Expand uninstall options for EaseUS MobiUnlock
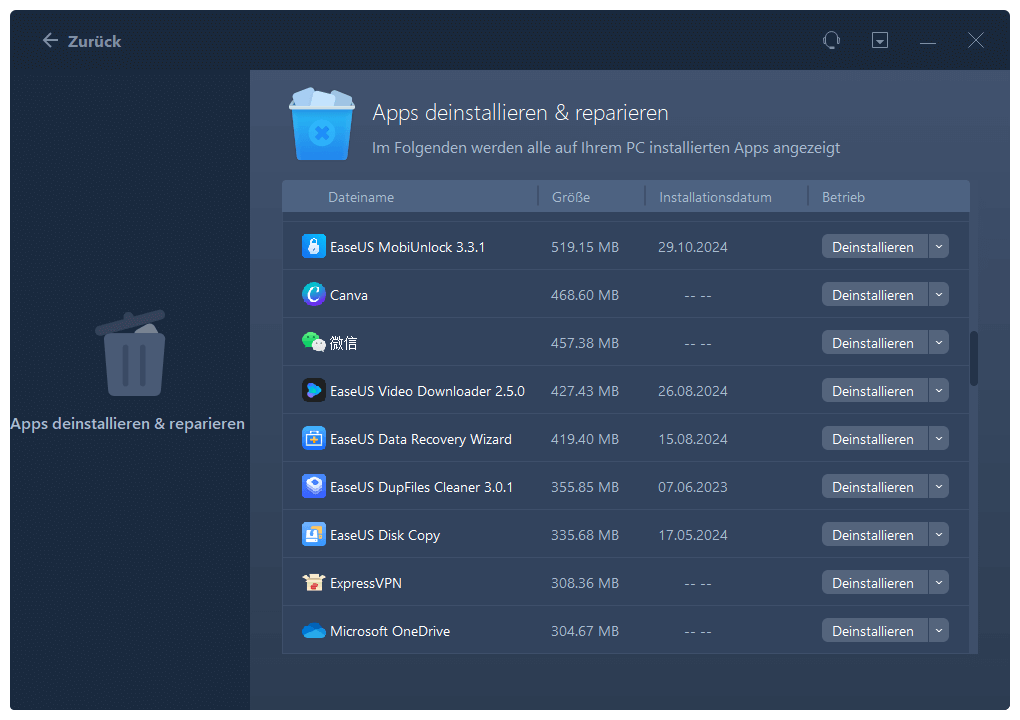Viewport: 1020px width, 720px height. pos(939,247)
